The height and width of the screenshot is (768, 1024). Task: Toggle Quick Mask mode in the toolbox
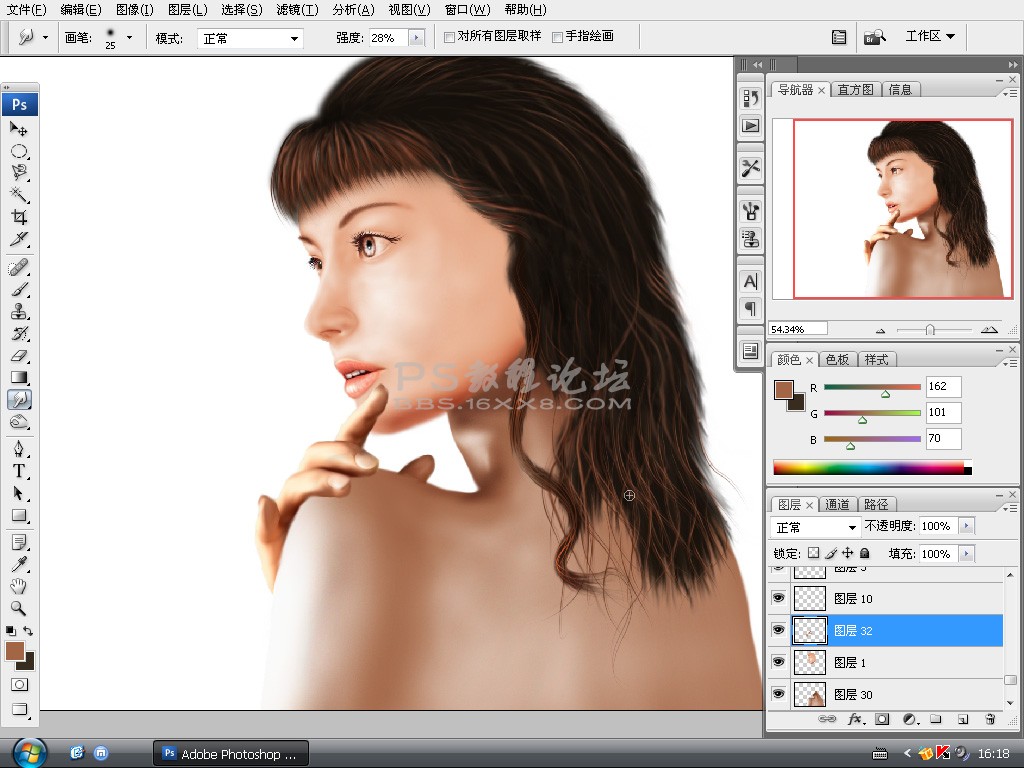(x=19, y=684)
